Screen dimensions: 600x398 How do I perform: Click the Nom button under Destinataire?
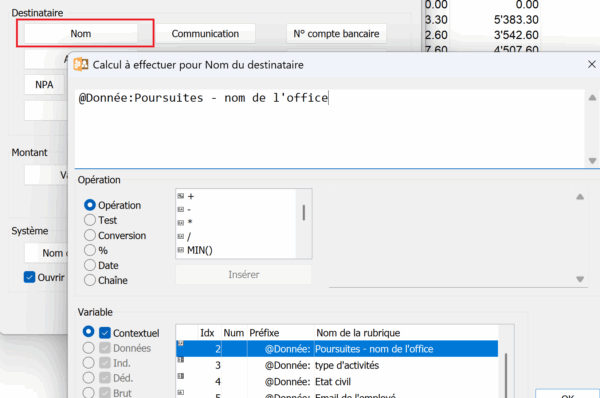81,34
